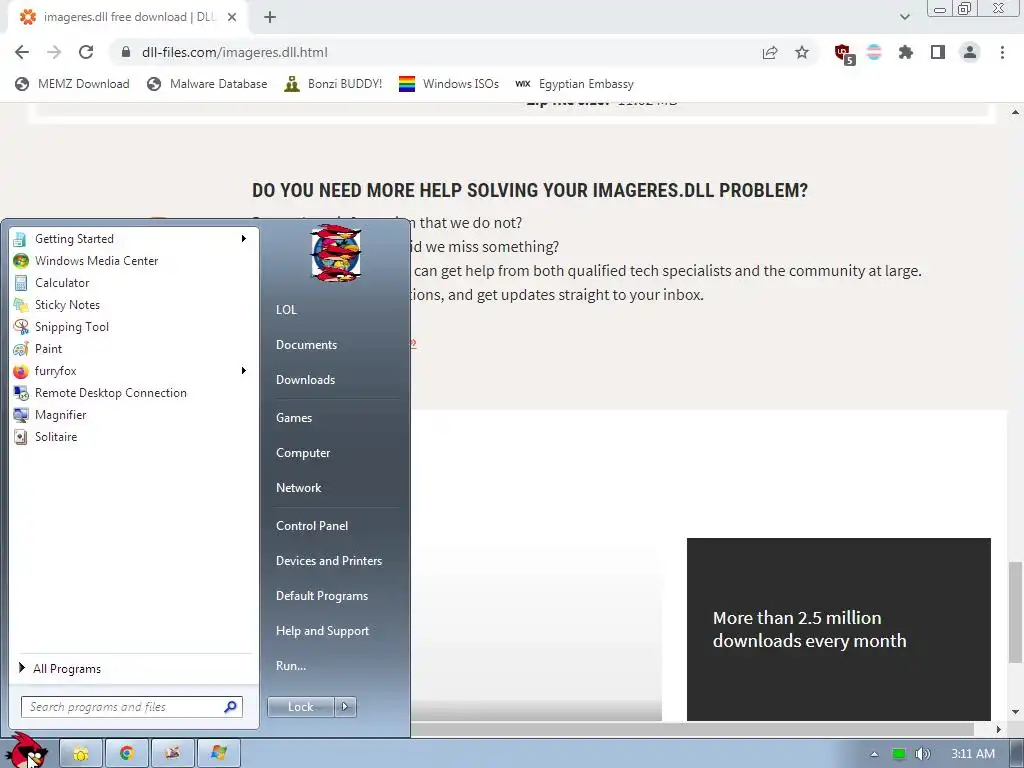Viewport: 1024px width, 768px height.
Task: Show hidden system tray icons
Action: point(874,754)
